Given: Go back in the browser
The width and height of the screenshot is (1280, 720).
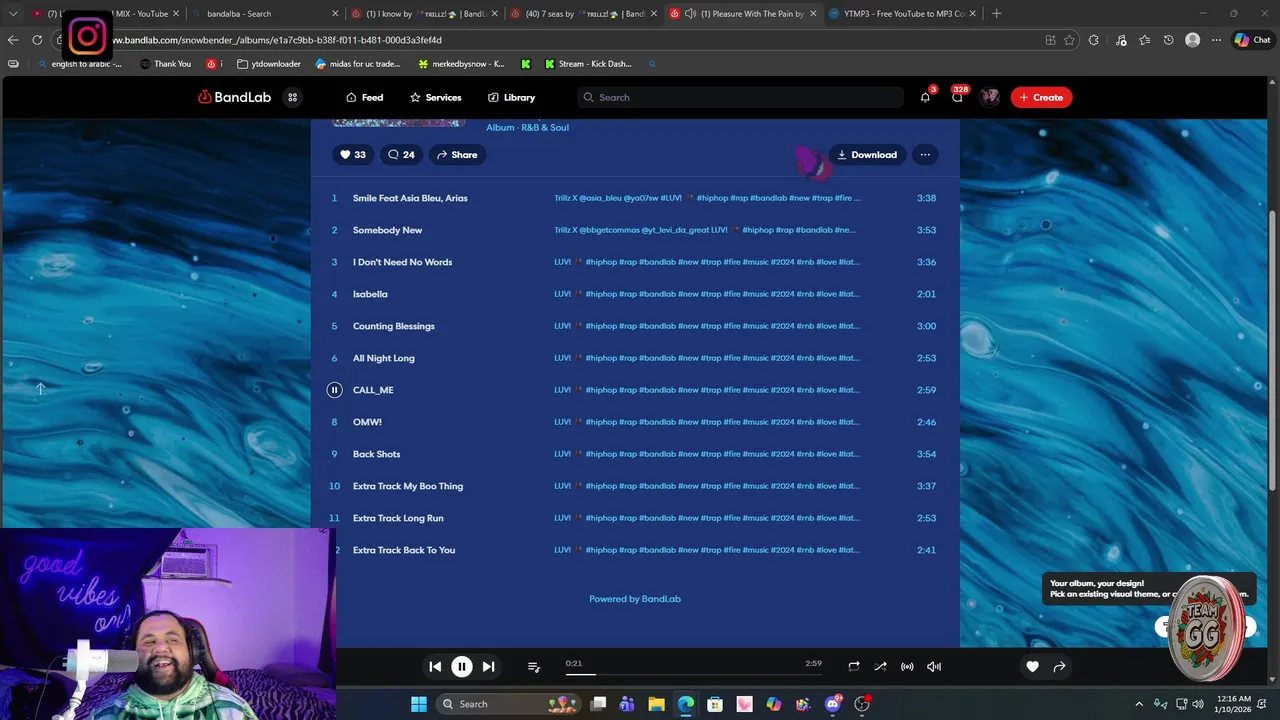Looking at the screenshot, I should (13, 40).
